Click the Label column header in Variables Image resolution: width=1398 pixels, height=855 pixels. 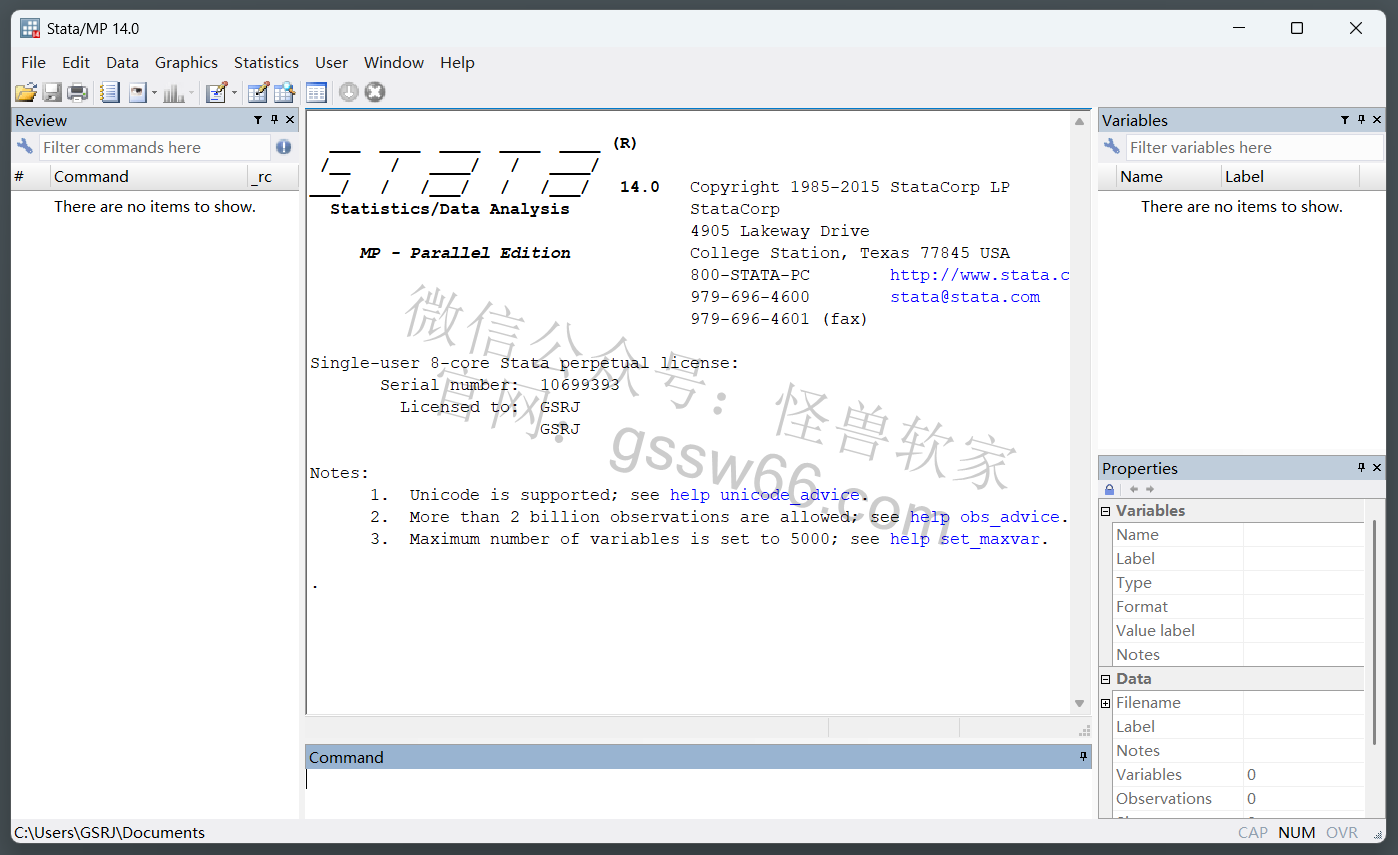coord(1291,176)
